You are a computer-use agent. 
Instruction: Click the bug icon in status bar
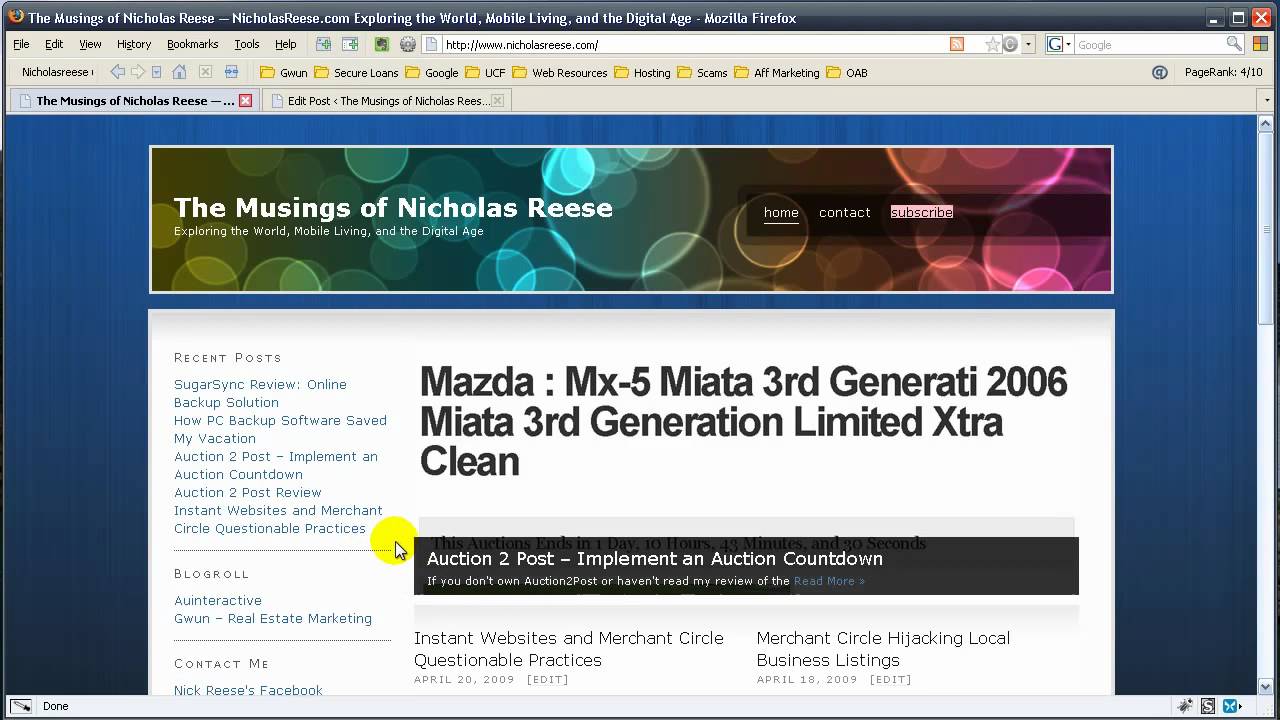pos(1186,706)
